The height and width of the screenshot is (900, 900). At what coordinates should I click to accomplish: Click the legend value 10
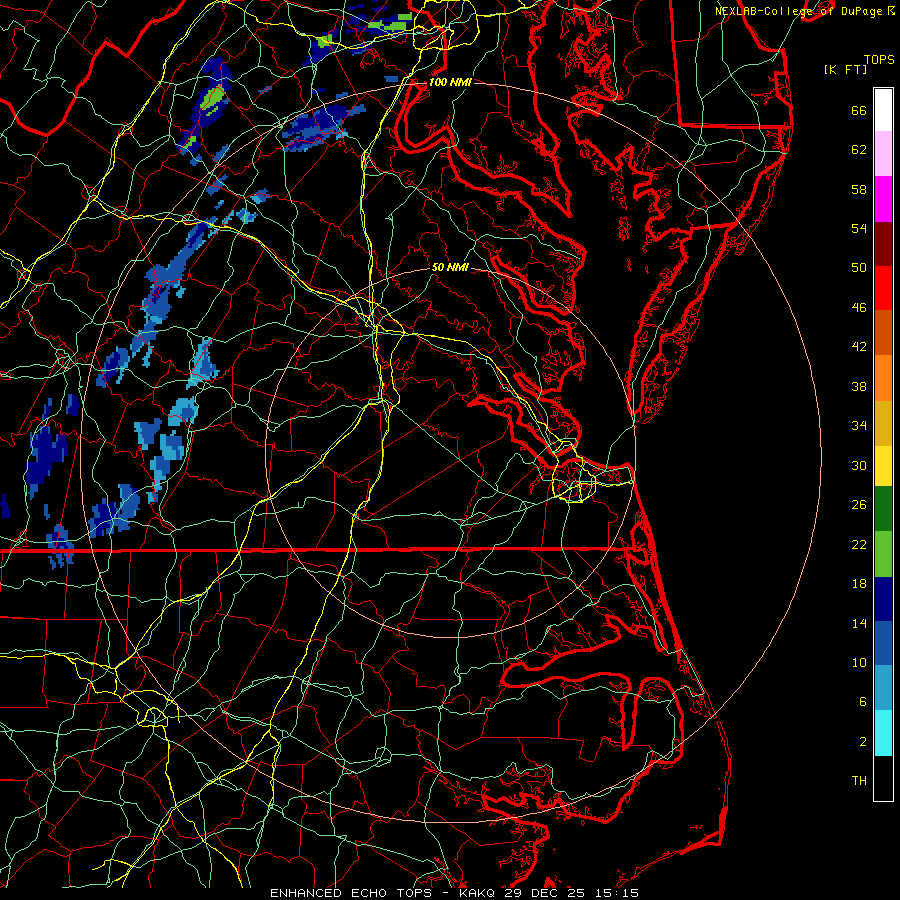pyautogui.click(x=859, y=663)
